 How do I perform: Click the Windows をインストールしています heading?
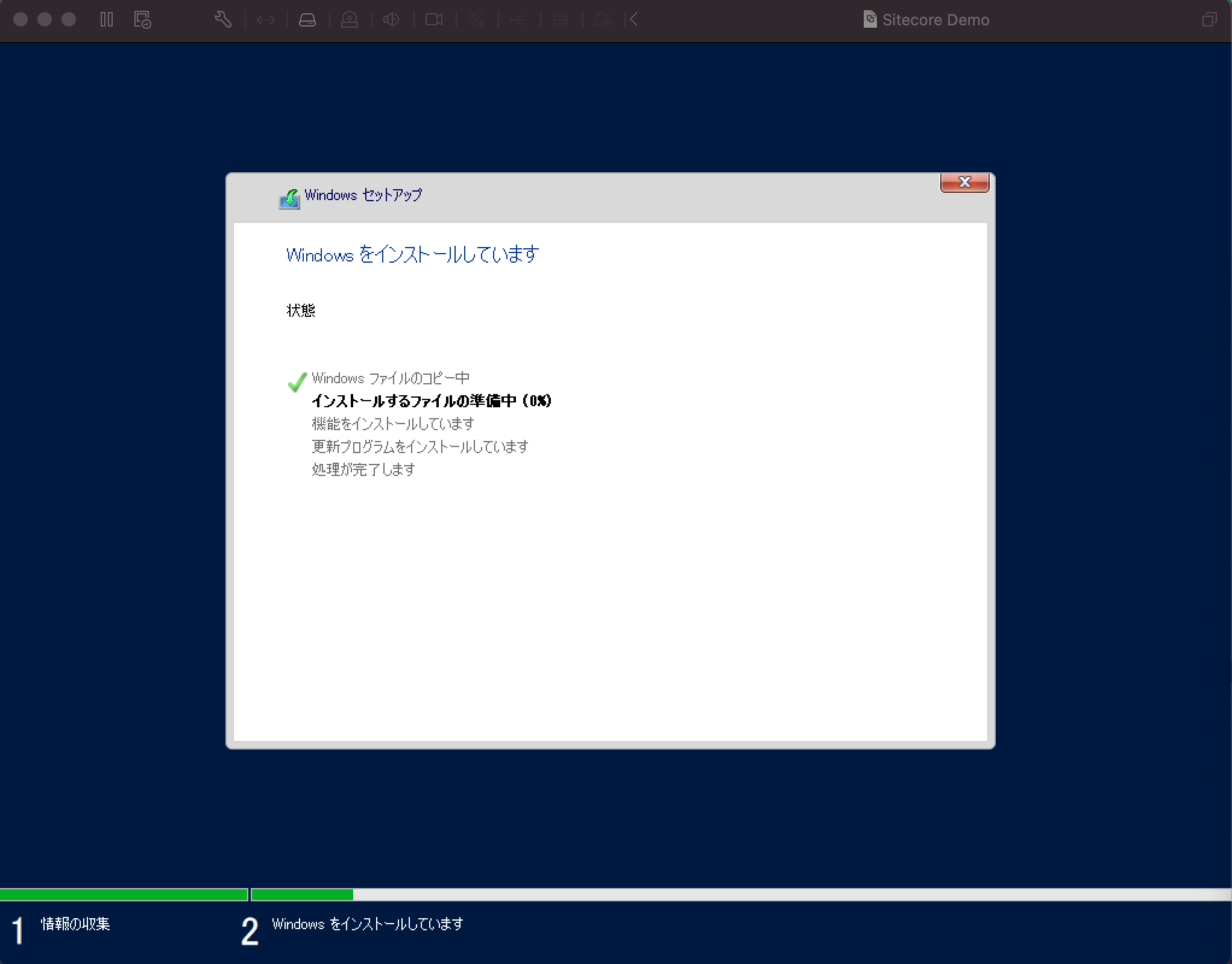click(413, 254)
